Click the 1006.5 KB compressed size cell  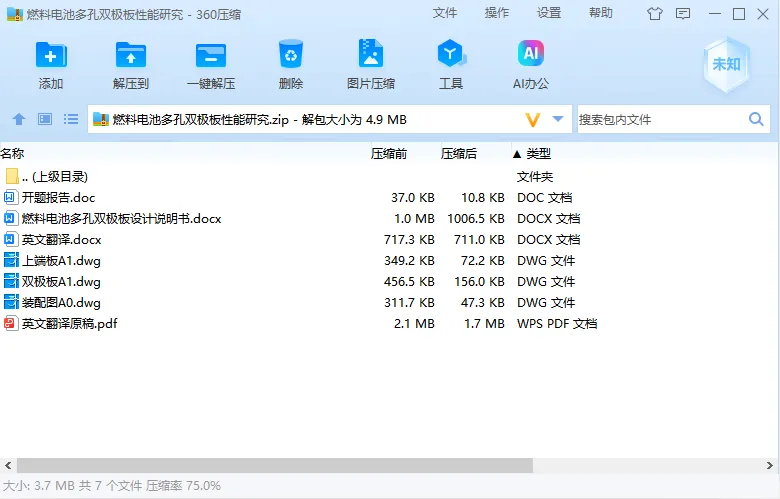(476, 218)
